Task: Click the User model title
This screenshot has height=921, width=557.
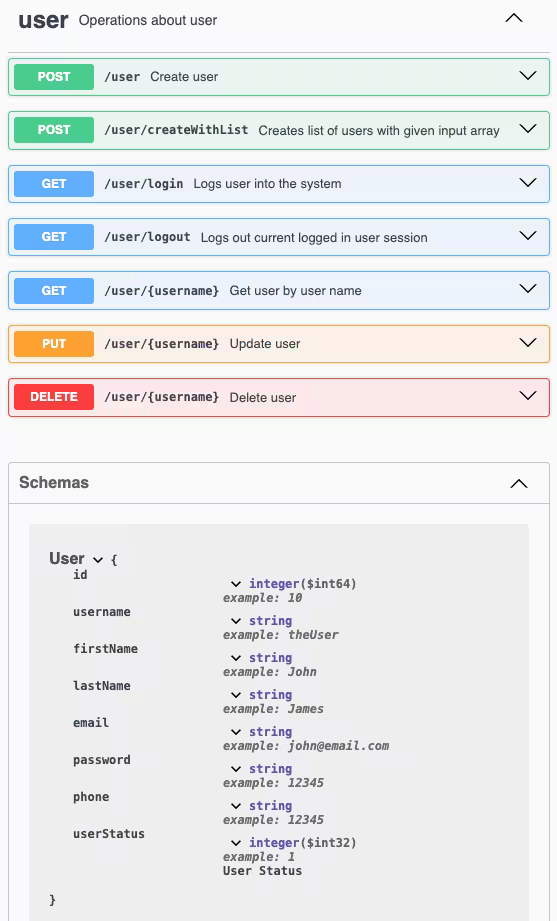Action: (x=67, y=558)
